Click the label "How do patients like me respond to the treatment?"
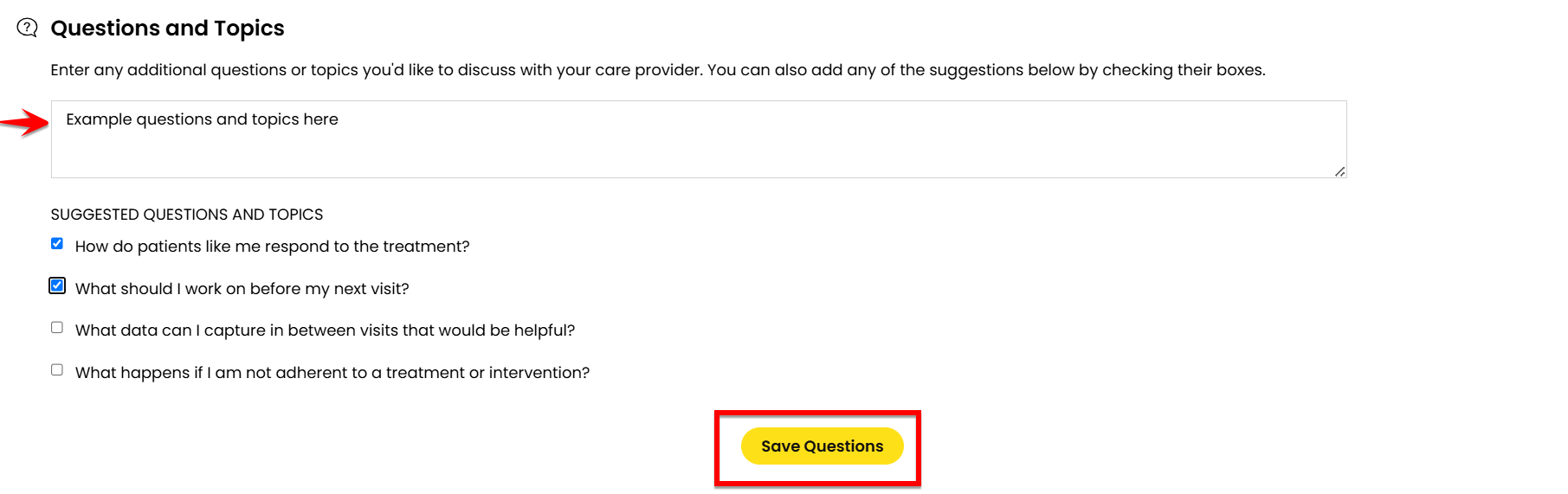This screenshot has width=1568, height=494. coord(272,247)
